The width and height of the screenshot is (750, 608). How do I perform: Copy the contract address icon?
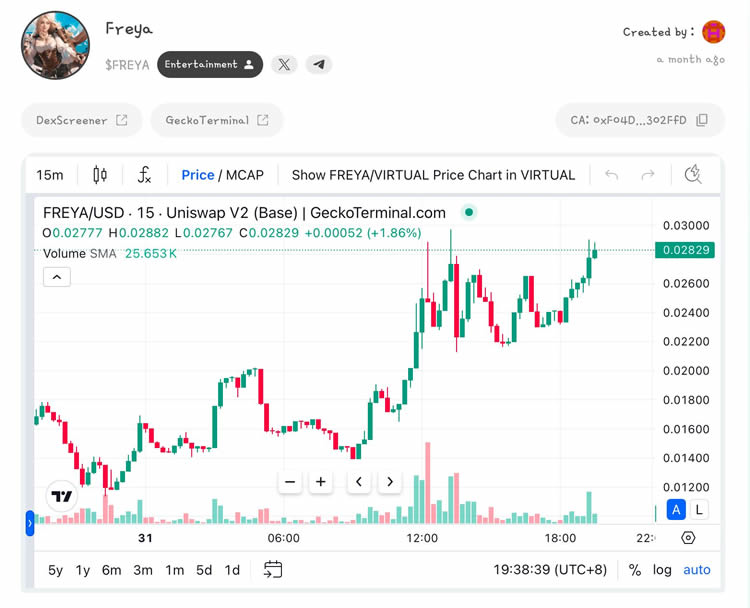coord(702,120)
